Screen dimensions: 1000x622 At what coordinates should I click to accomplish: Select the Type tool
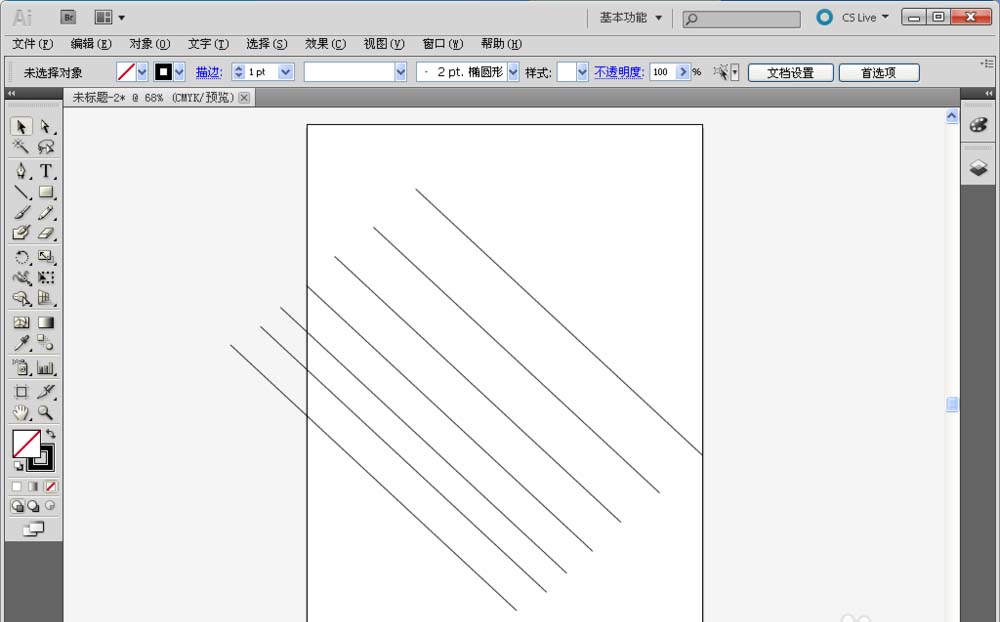pyautogui.click(x=45, y=170)
